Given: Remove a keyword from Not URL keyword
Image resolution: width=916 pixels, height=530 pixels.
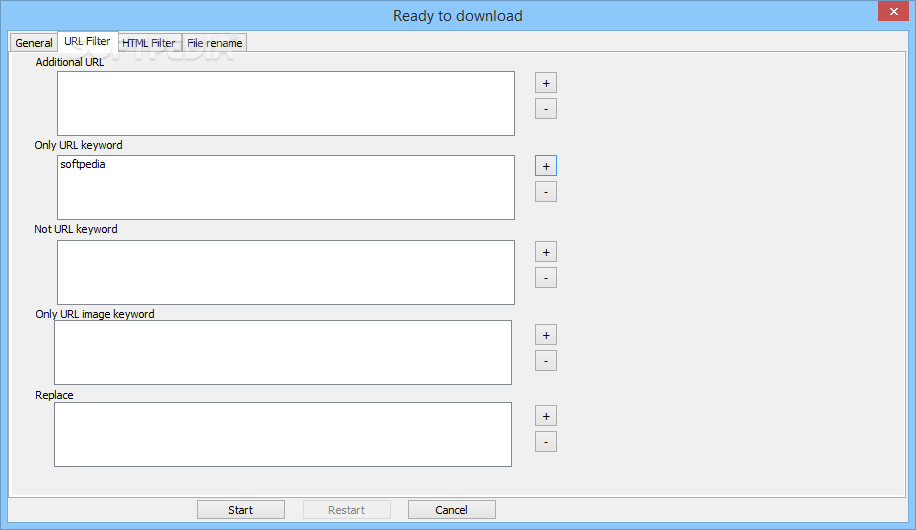Looking at the screenshot, I should (x=546, y=278).
